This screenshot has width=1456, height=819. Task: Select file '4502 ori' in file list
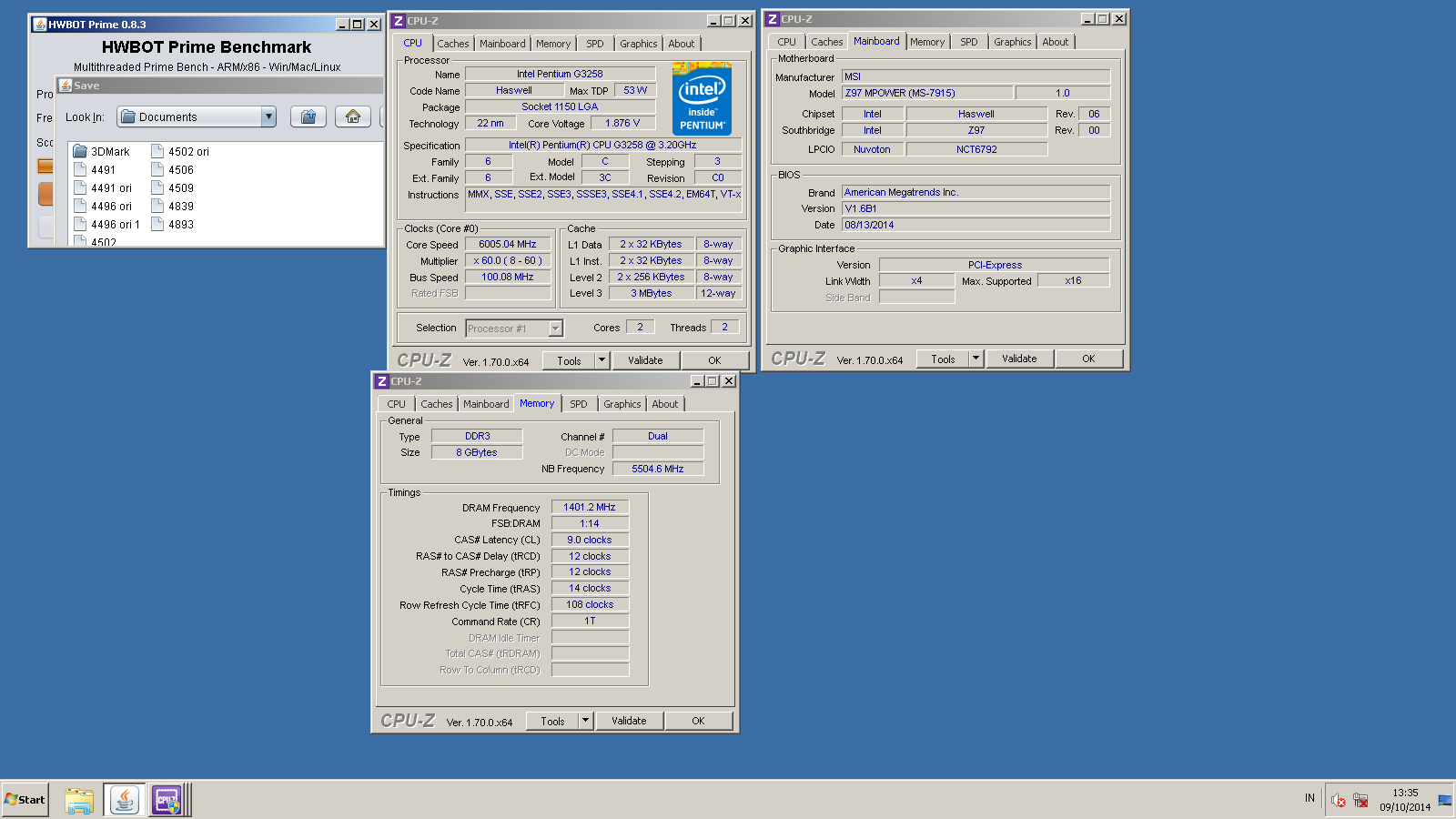coord(180,152)
